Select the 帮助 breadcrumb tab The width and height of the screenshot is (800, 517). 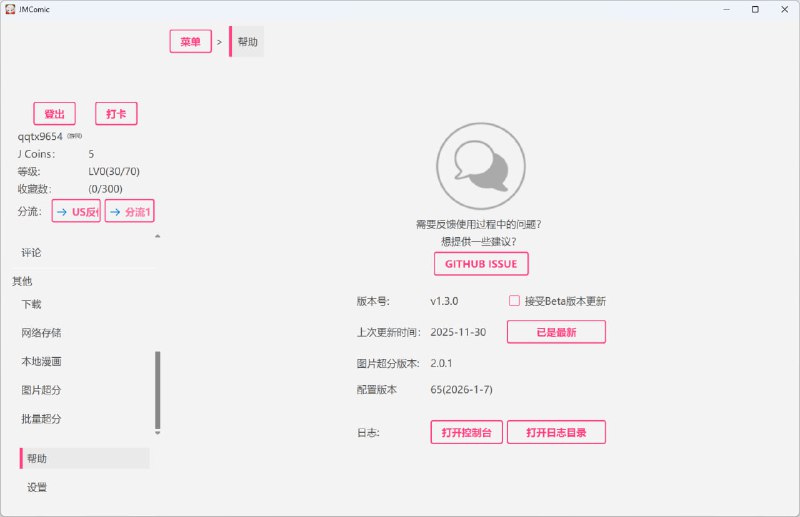[247, 41]
